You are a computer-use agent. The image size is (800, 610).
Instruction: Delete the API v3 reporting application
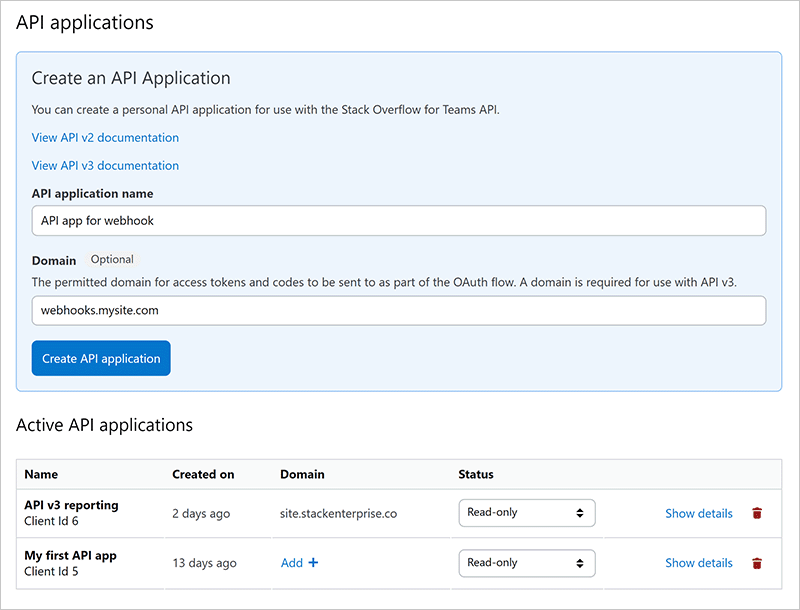click(757, 513)
